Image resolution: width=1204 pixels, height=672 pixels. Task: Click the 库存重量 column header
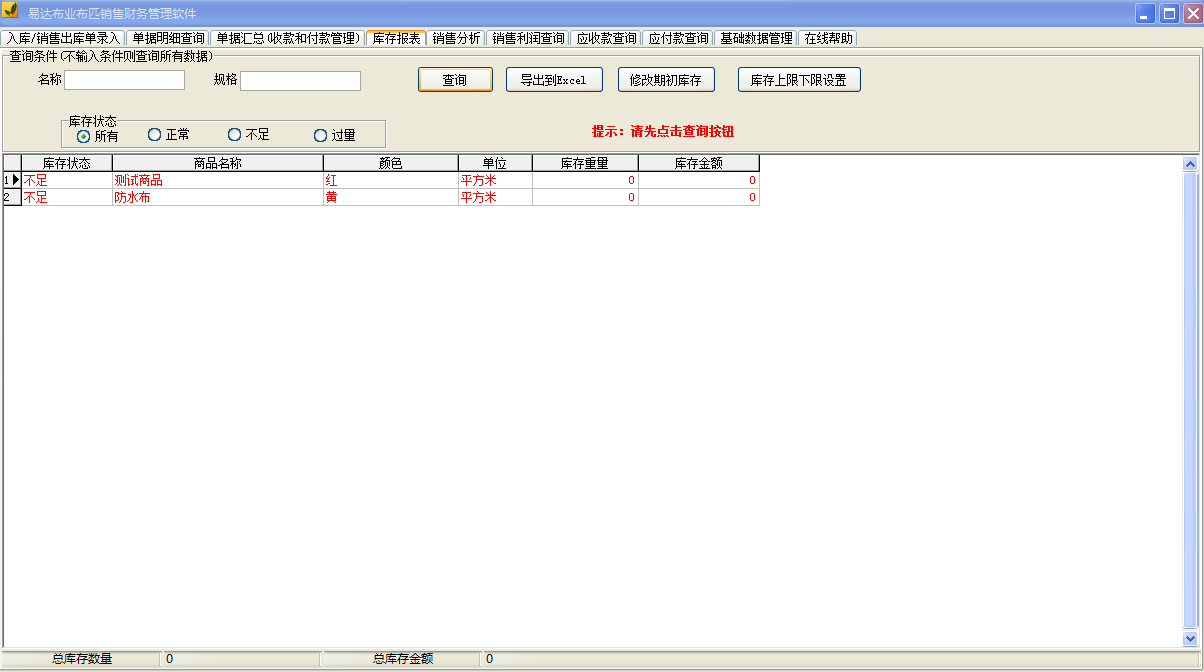click(585, 163)
